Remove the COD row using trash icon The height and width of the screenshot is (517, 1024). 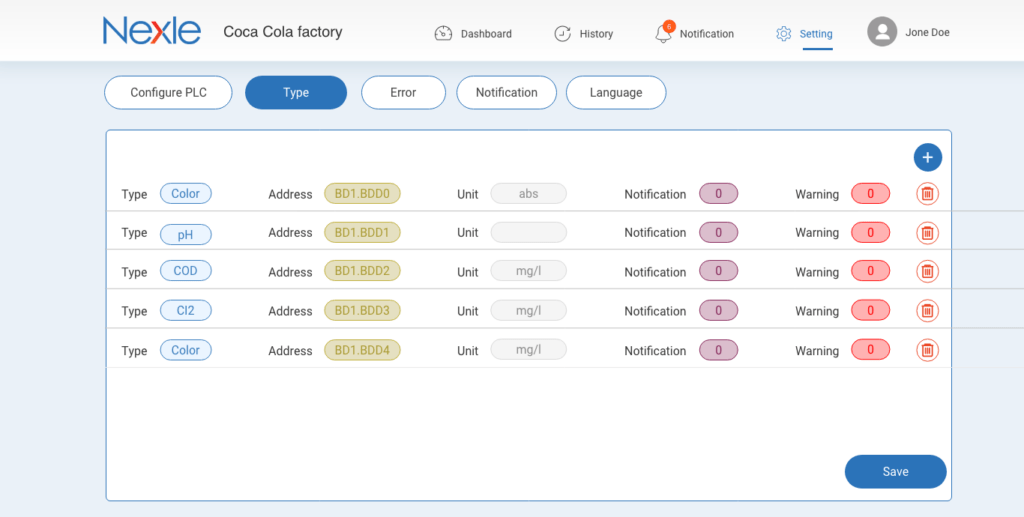point(927,272)
